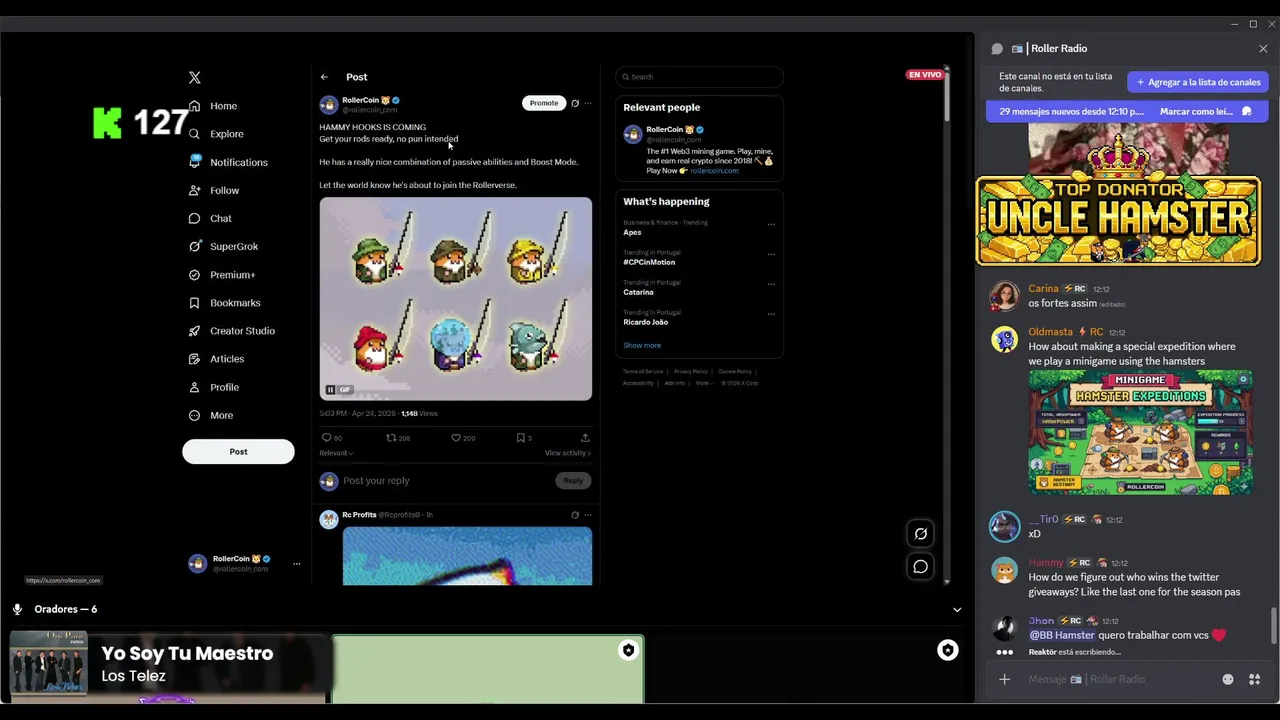Open the Hamster Expeditions image in chat

1141,432
